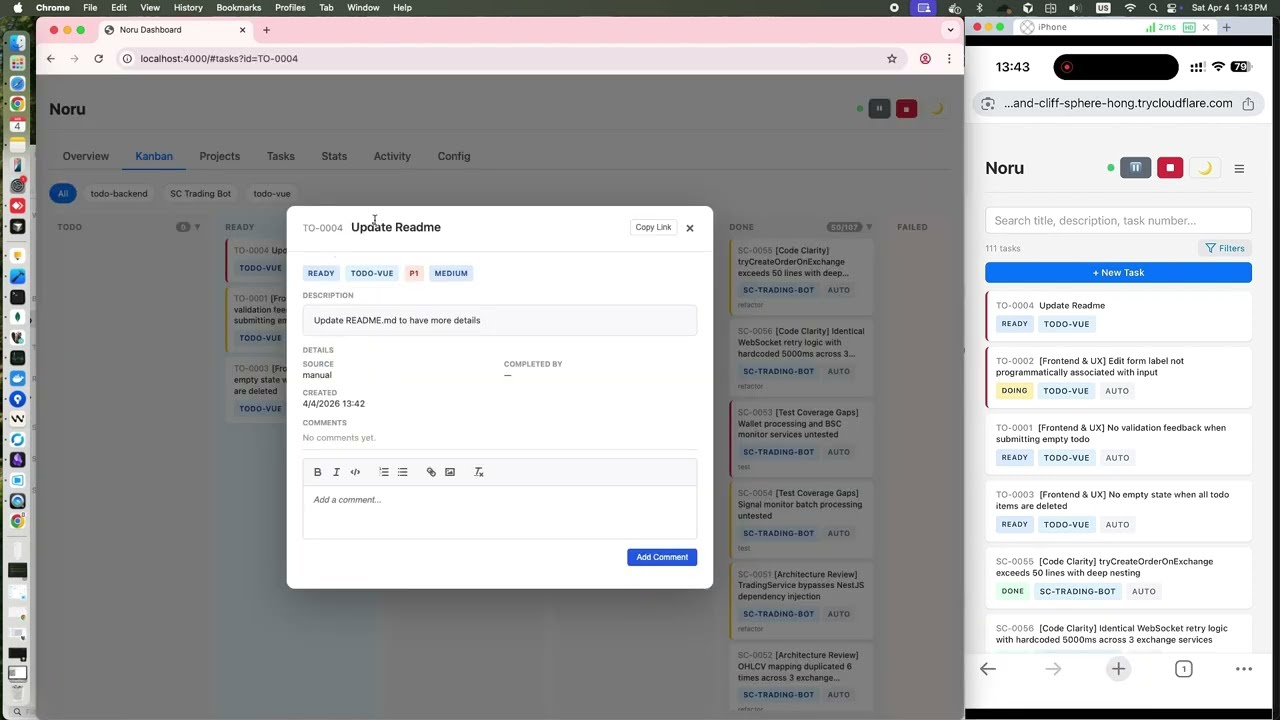The width and height of the screenshot is (1280, 720).
Task: Toggle bold formatting in comment editor
Action: pyautogui.click(x=318, y=472)
